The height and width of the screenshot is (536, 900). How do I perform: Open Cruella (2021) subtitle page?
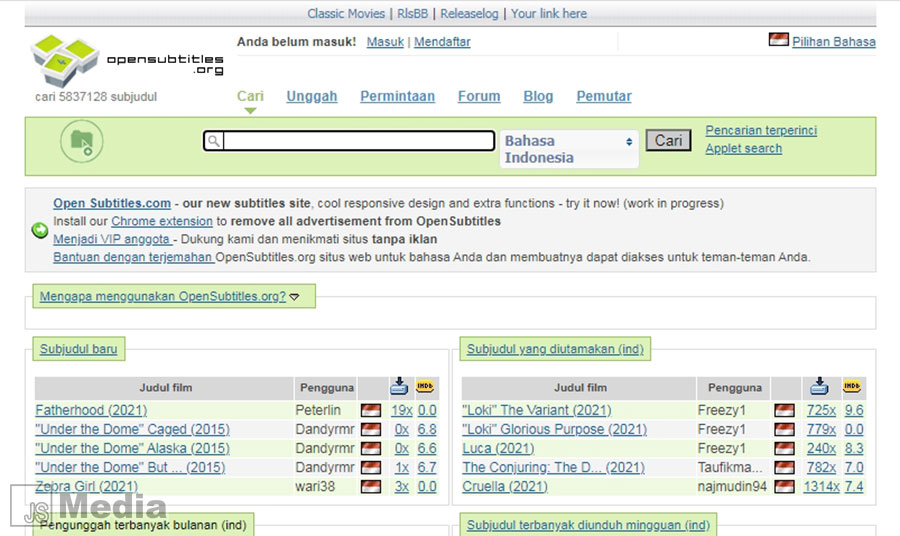pos(505,487)
